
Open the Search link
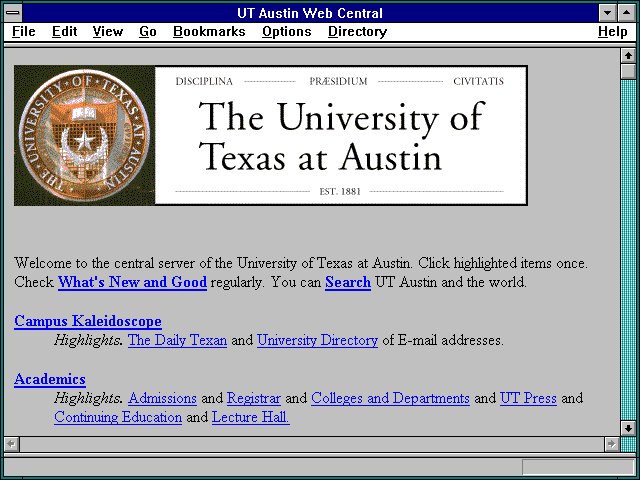point(348,282)
